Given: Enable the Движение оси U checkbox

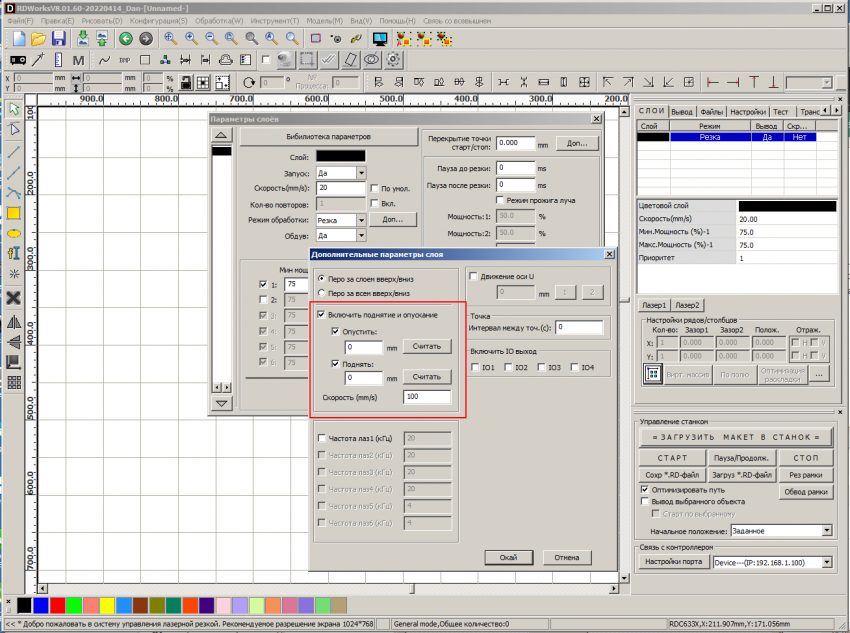Looking at the screenshot, I should pyautogui.click(x=473, y=275).
